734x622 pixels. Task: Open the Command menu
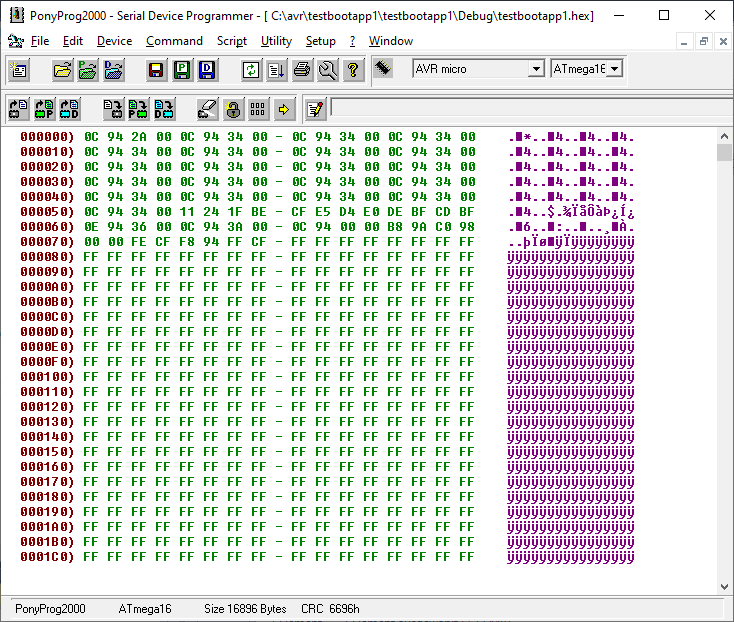(174, 41)
